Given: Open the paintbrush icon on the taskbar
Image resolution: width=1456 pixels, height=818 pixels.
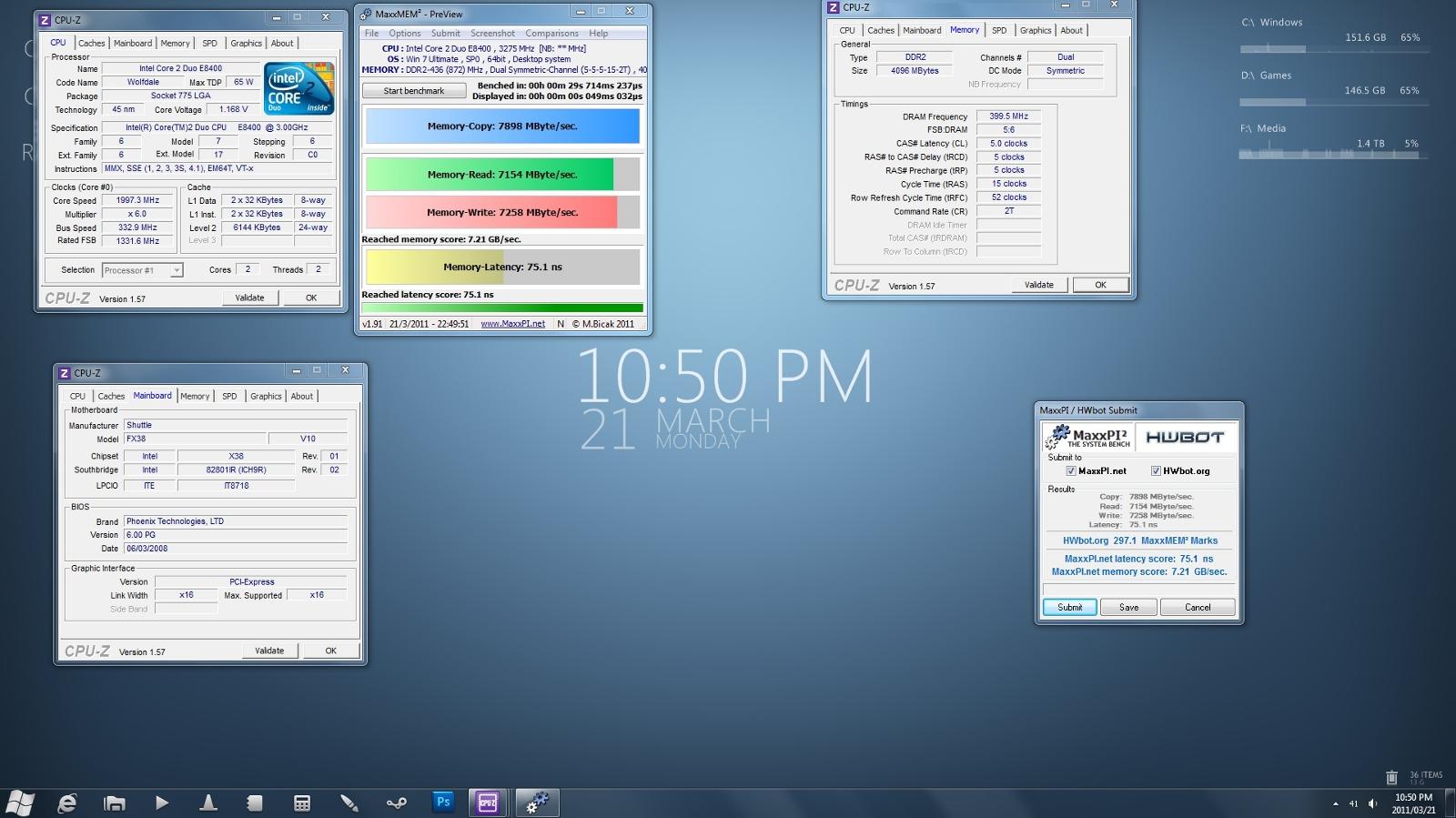Looking at the screenshot, I should click(349, 803).
